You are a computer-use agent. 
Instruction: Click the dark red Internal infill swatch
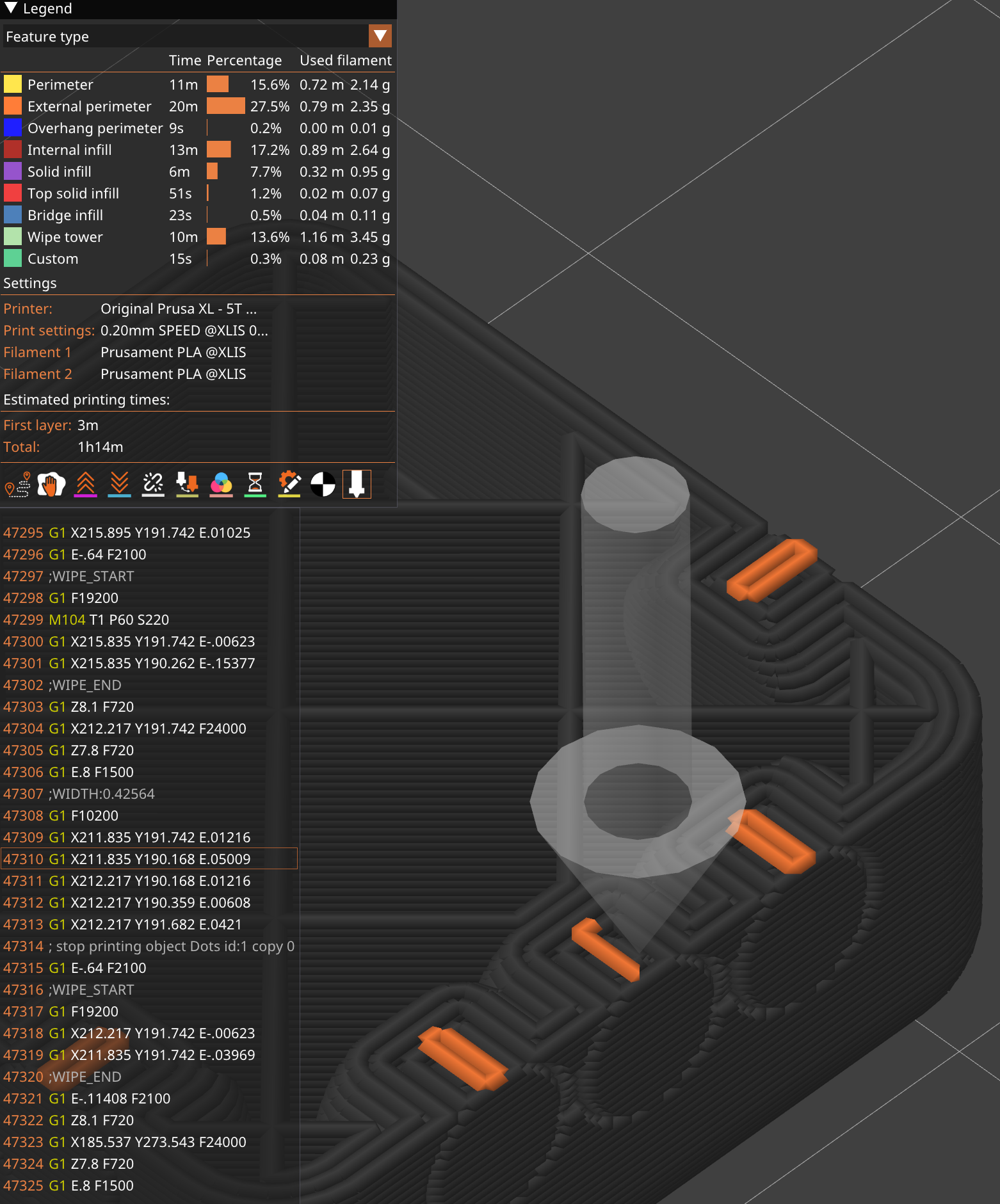coord(13,150)
